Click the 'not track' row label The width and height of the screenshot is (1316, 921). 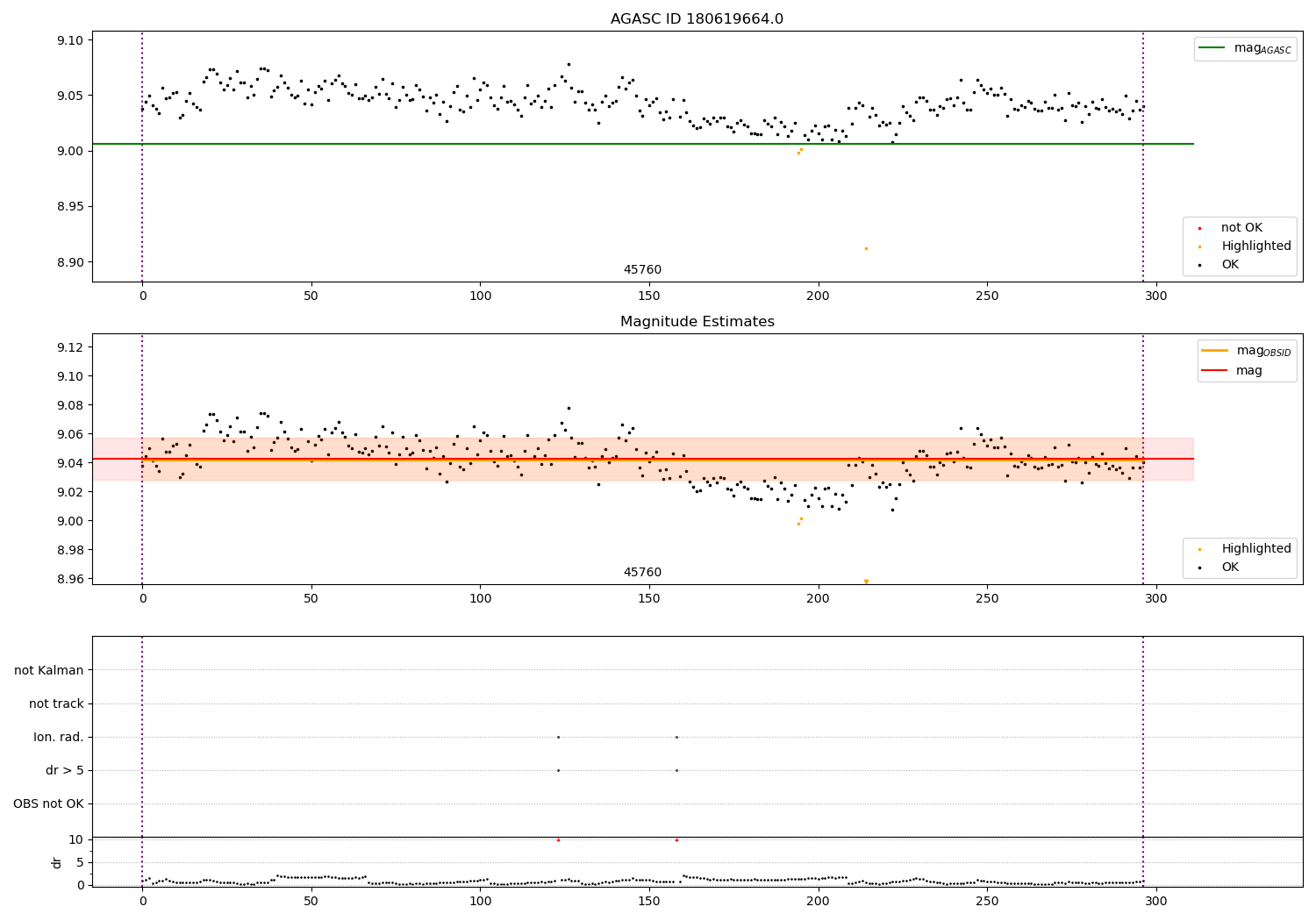click(56, 704)
